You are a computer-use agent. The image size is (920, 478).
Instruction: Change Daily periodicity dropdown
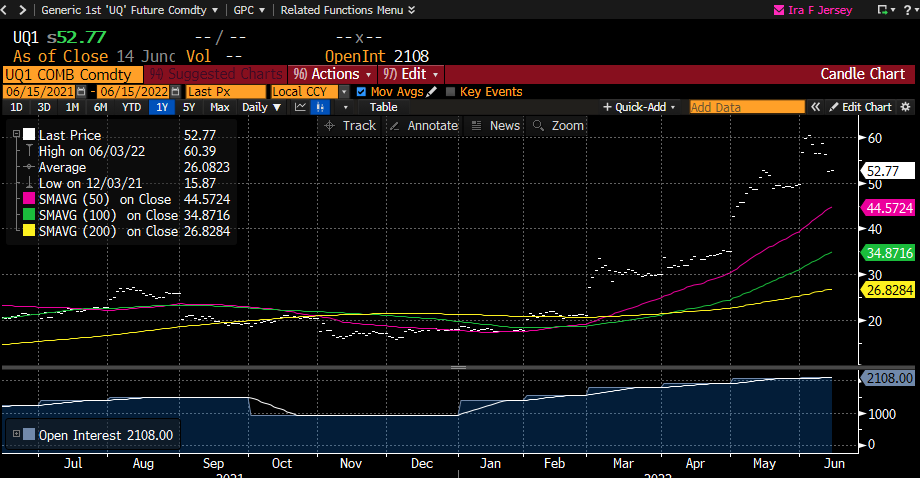261,107
